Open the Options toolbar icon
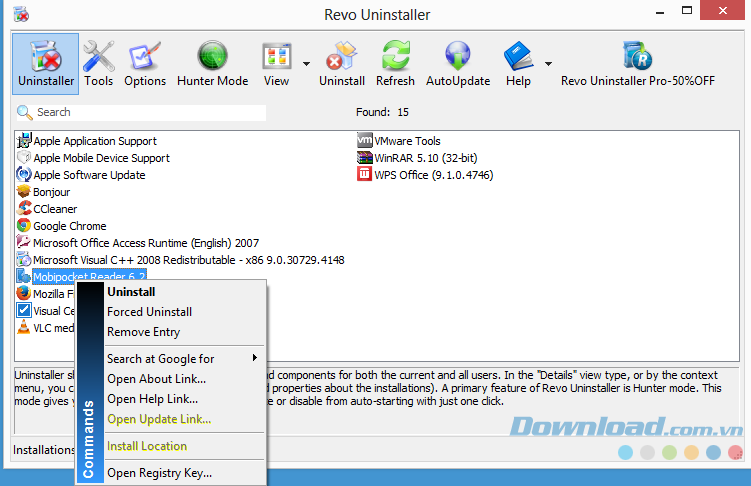 pyautogui.click(x=145, y=63)
